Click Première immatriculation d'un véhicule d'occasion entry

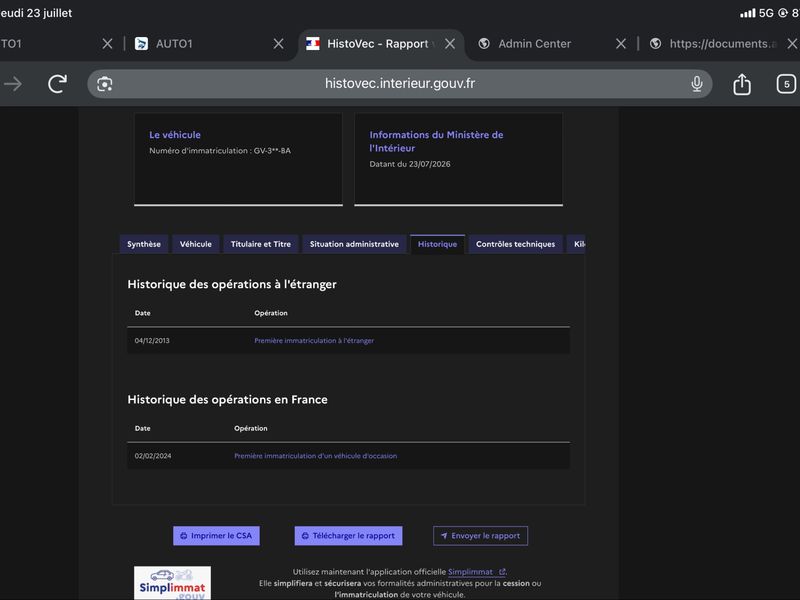315,456
